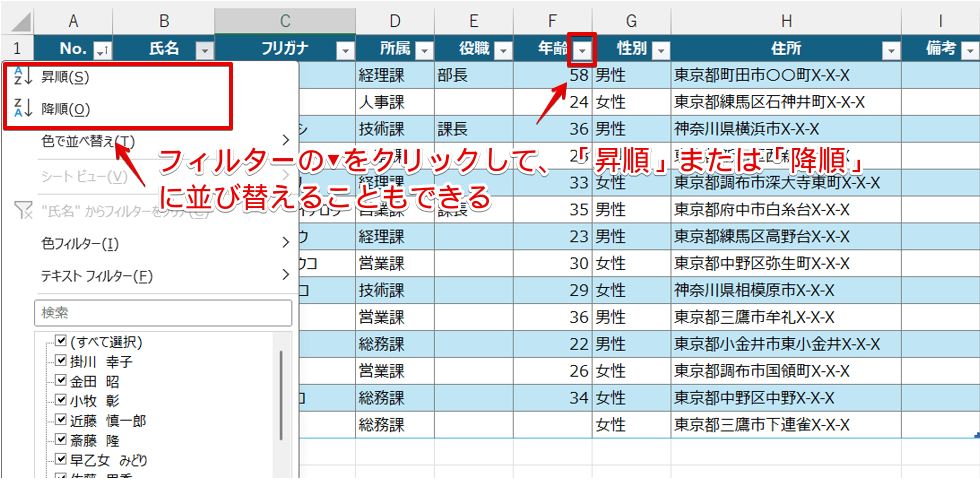Click the 東京都三鷹市下連雀X-X-X address cell

pos(786,425)
